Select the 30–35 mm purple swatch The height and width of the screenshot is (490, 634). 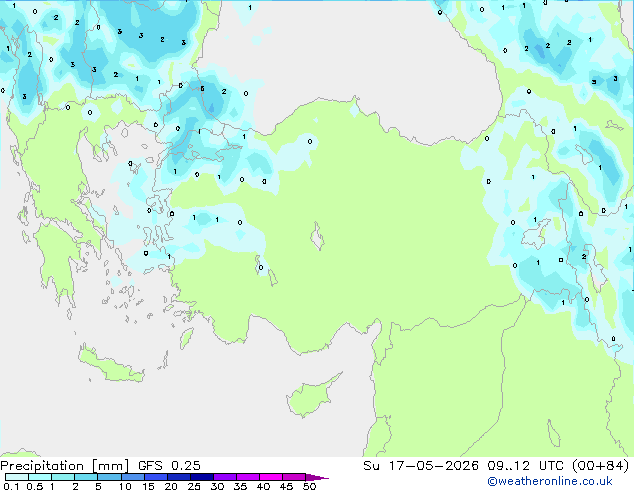[224, 477]
